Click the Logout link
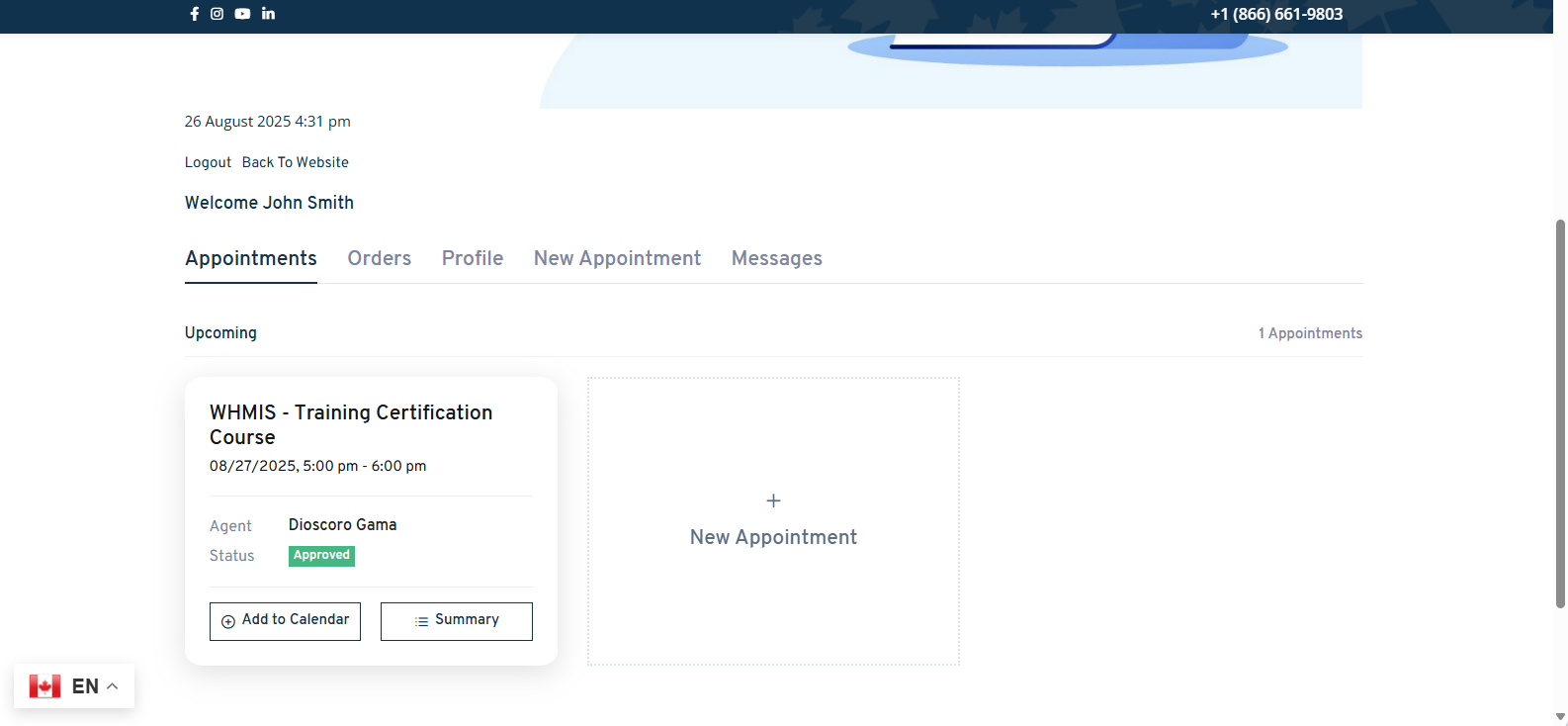This screenshot has height=726, width=1568. coord(208,162)
